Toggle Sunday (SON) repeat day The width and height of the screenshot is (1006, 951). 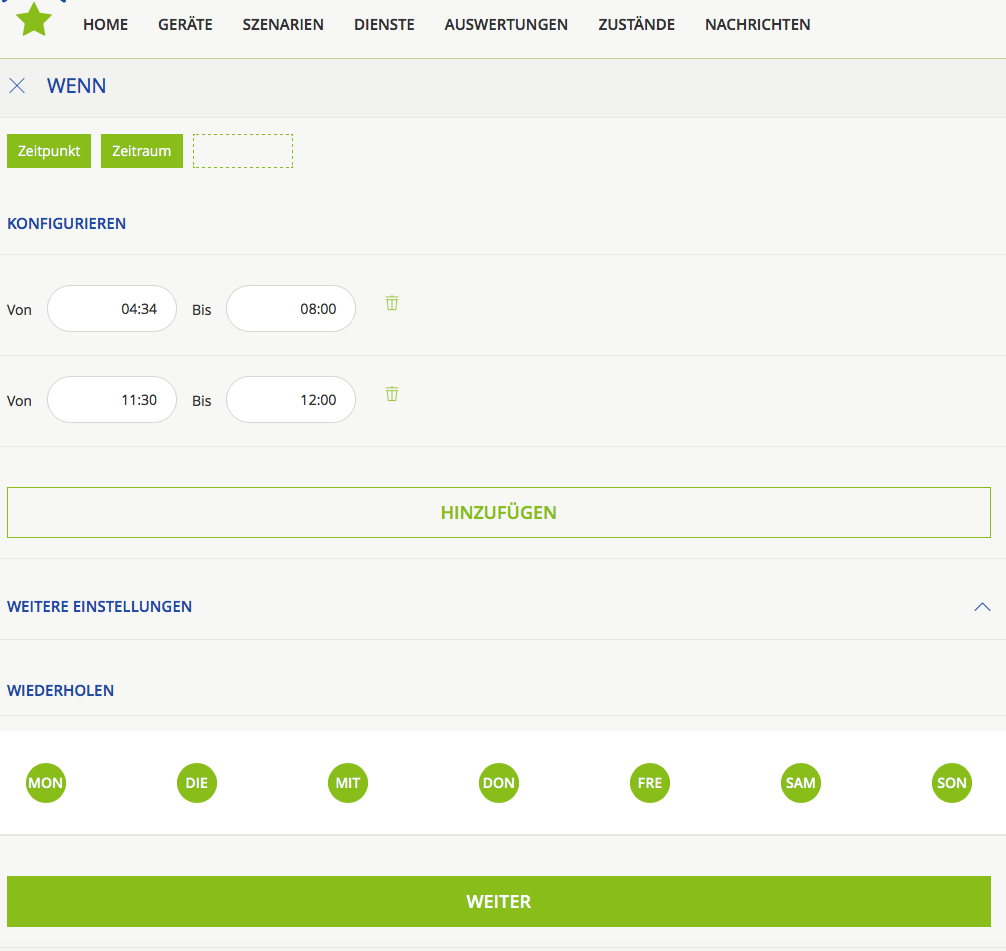(x=952, y=783)
